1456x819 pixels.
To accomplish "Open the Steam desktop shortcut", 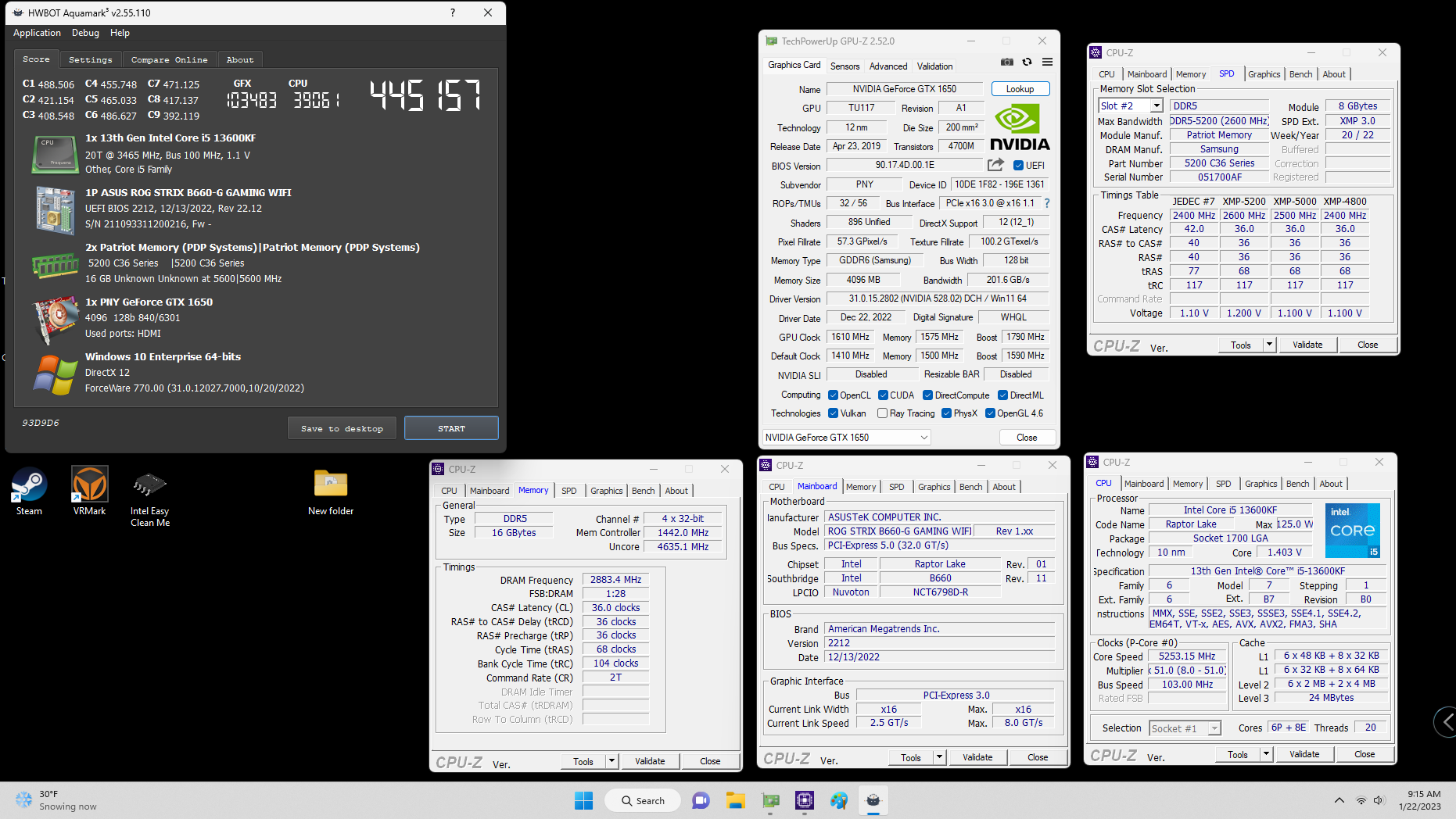I will (29, 492).
